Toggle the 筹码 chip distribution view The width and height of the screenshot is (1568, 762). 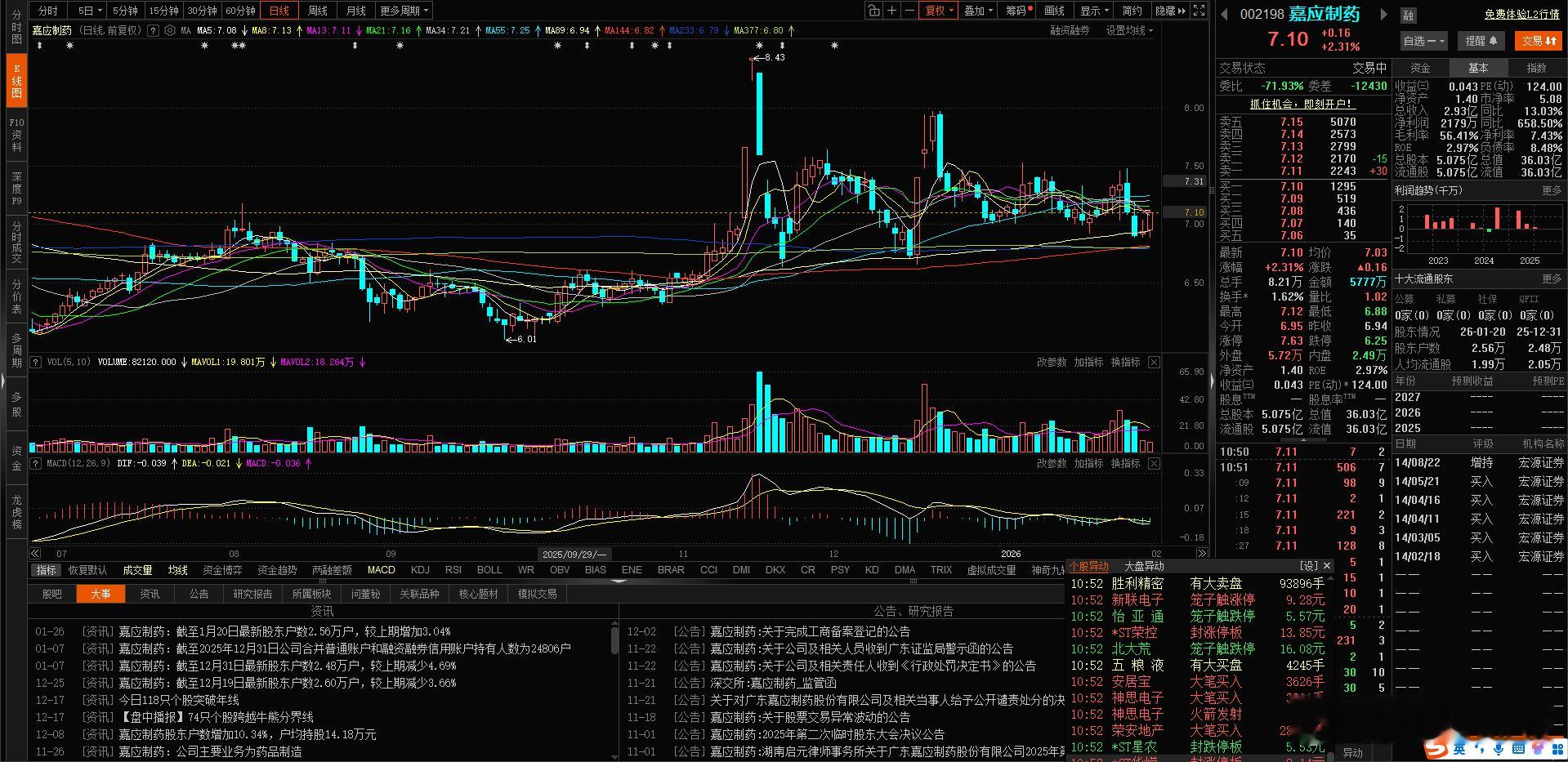[x=1018, y=11]
